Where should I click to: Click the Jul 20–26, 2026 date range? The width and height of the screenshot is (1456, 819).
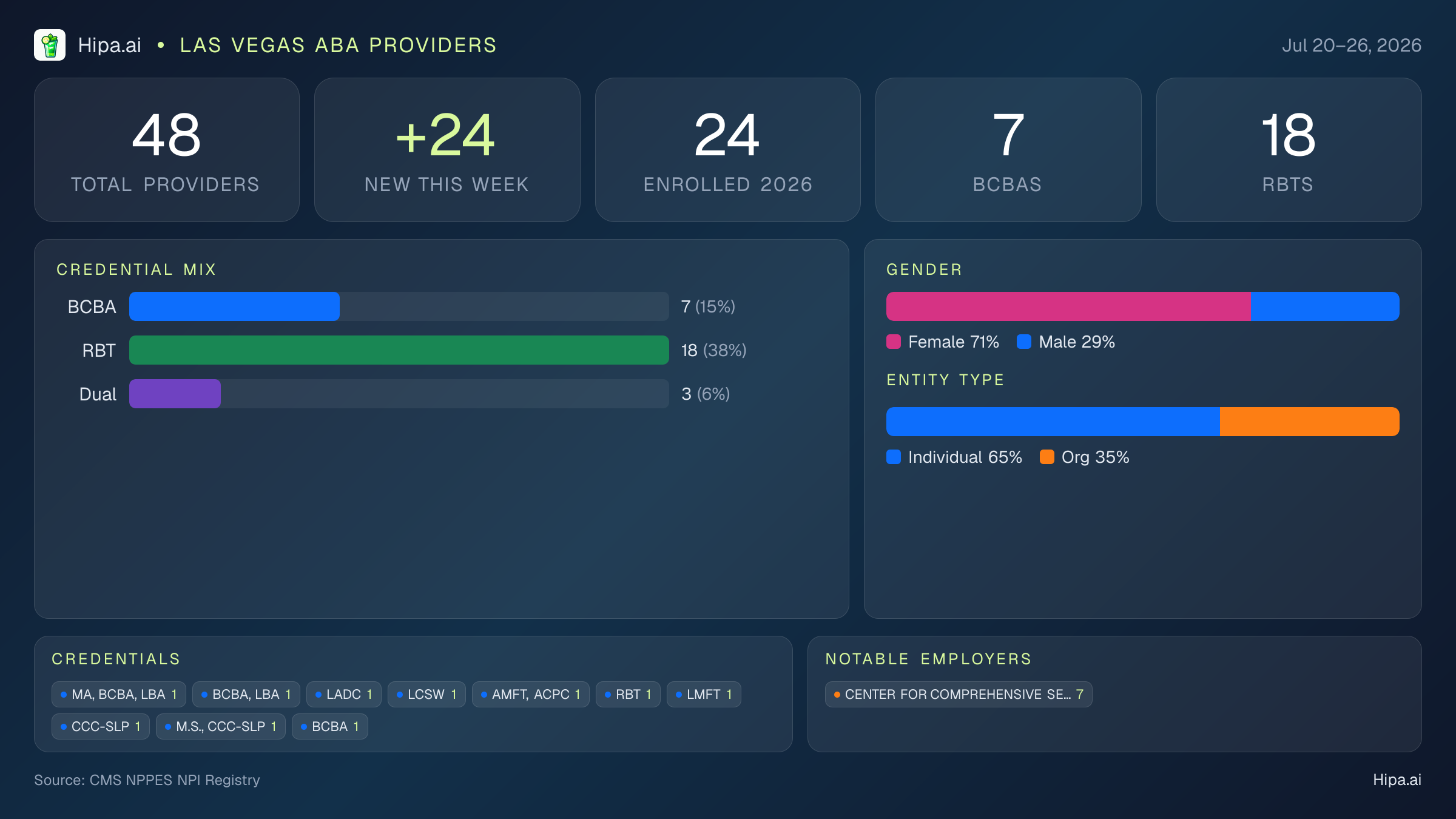1352,45
